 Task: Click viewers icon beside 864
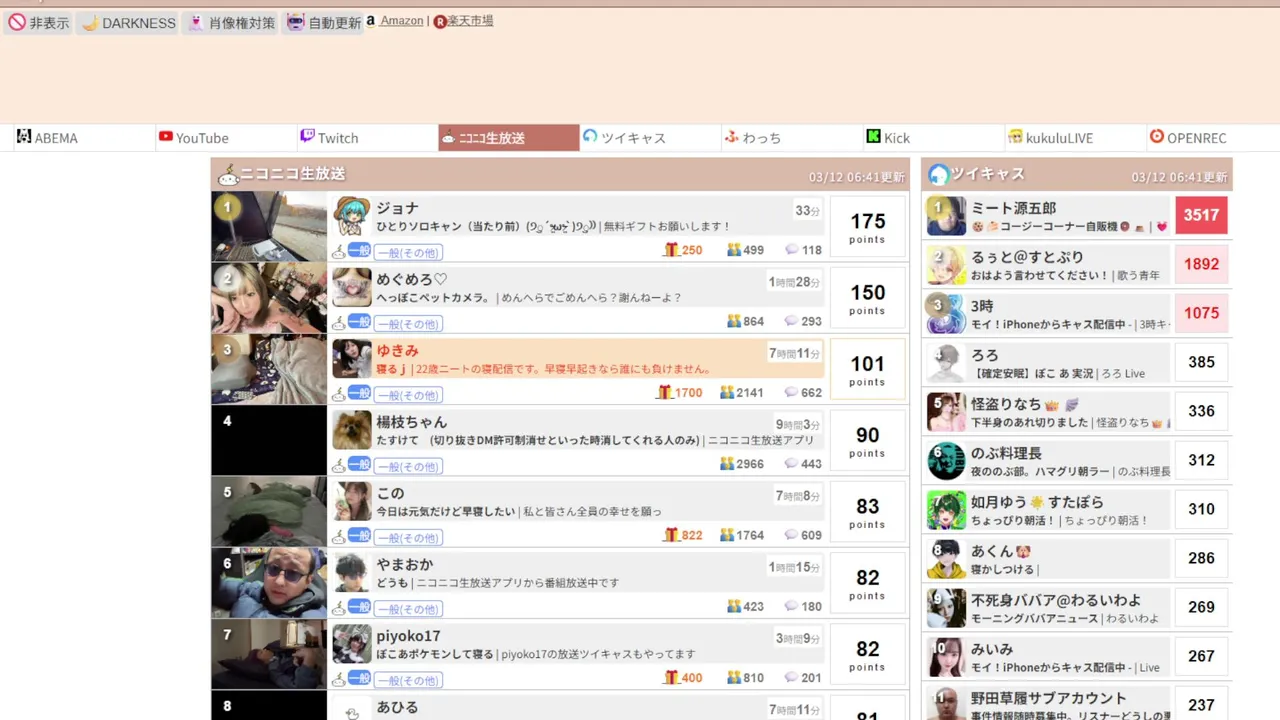(734, 321)
